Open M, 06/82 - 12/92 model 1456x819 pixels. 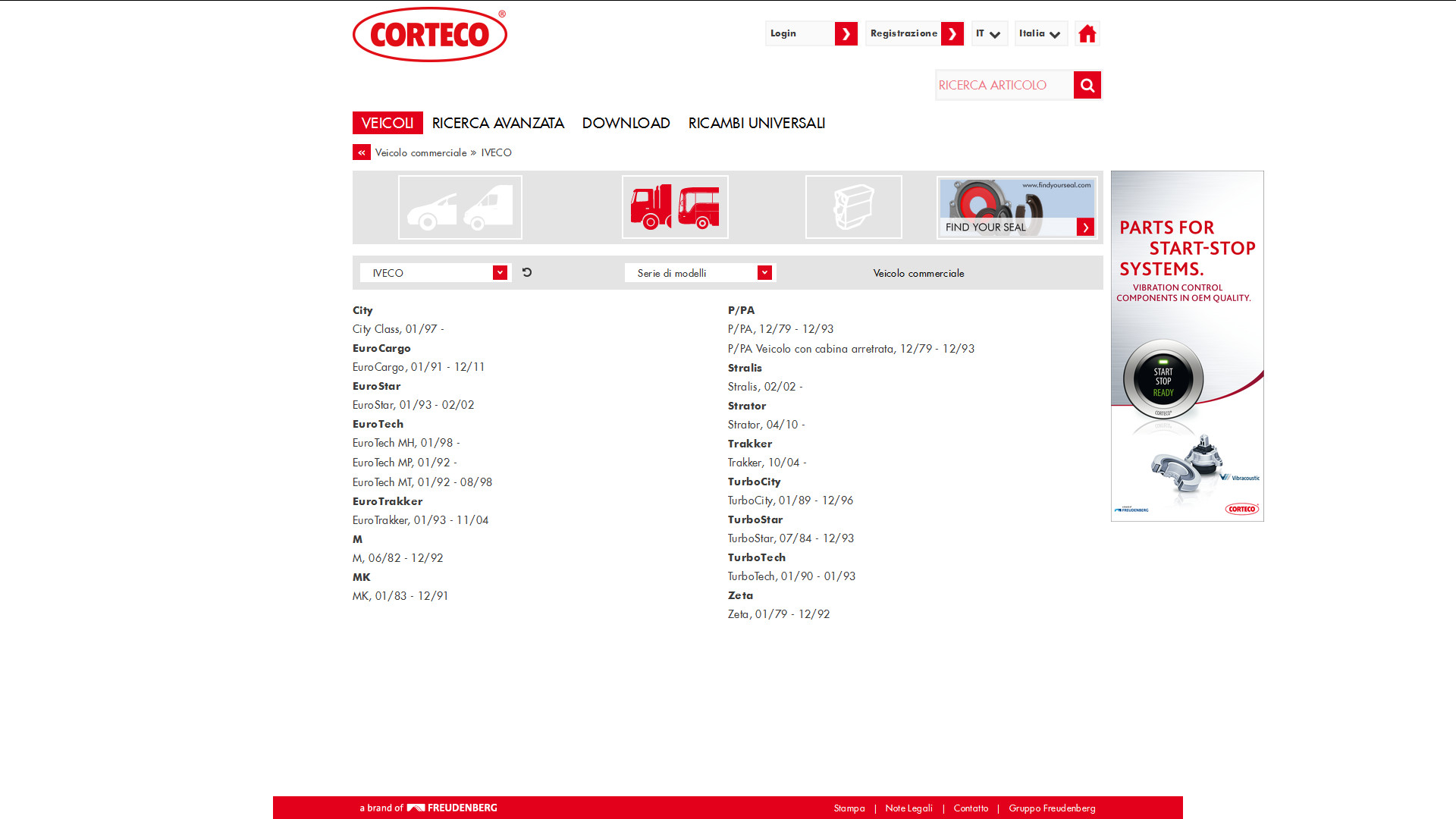(x=398, y=558)
